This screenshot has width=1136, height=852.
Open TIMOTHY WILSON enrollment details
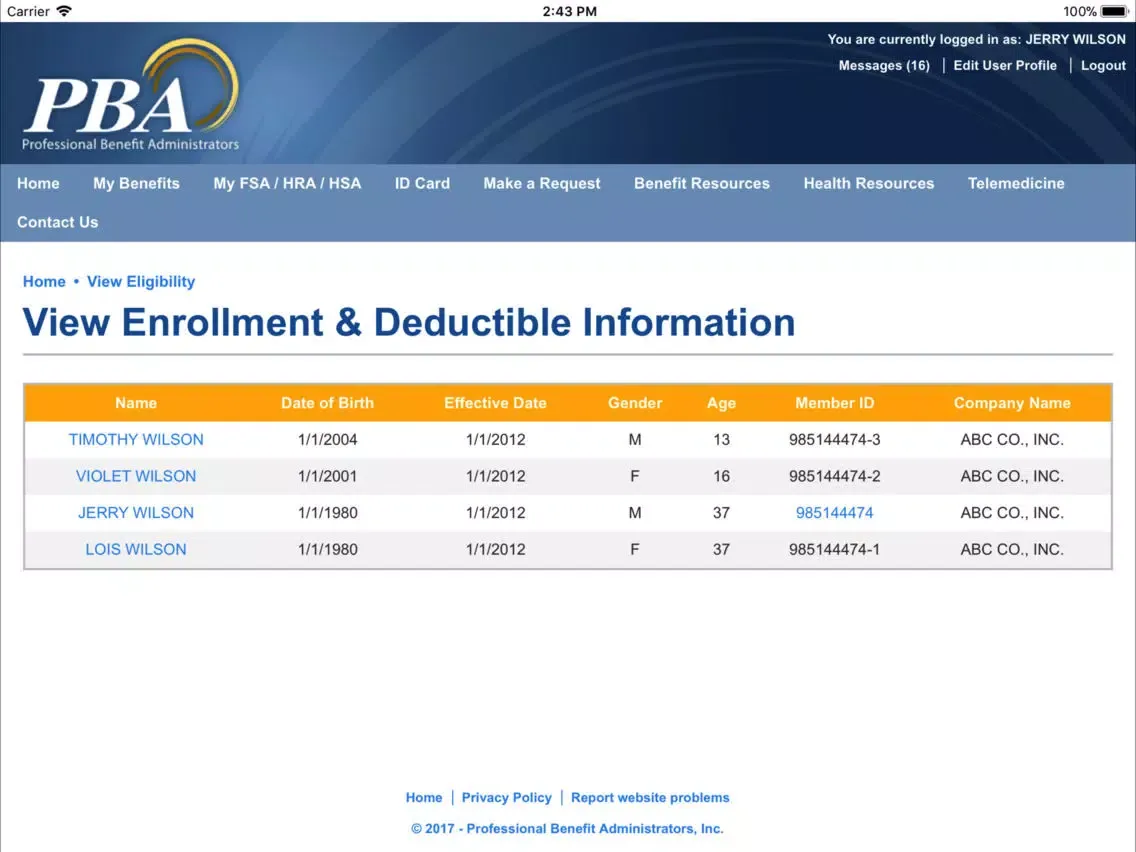pyautogui.click(x=136, y=440)
